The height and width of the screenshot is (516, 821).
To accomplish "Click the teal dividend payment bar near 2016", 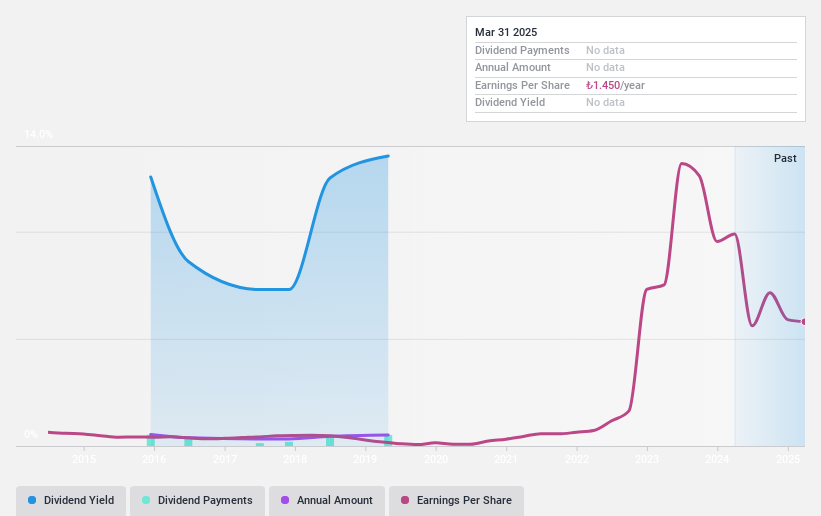I will click(x=151, y=441).
